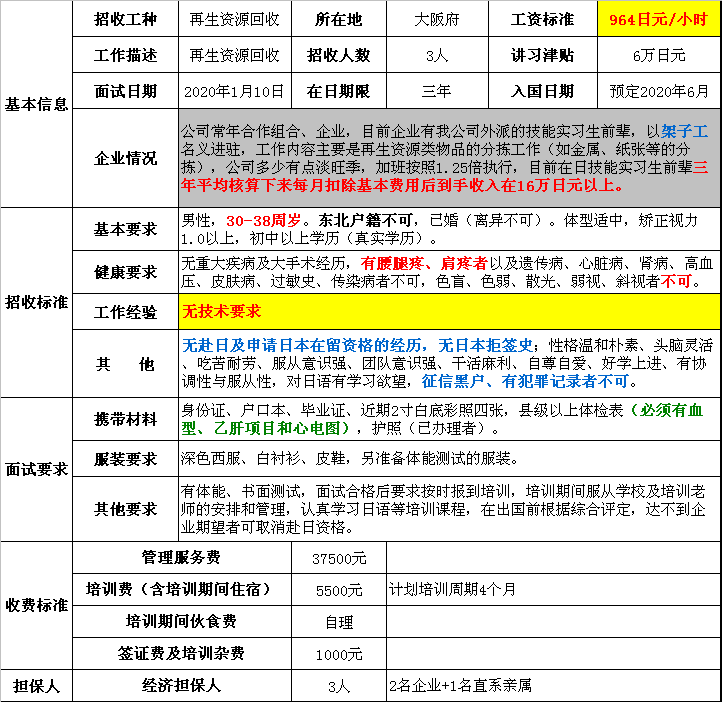Select the 有体能、书面测试 requirements paragraph
Viewport: 722px width, 702px height.
[x=449, y=509]
